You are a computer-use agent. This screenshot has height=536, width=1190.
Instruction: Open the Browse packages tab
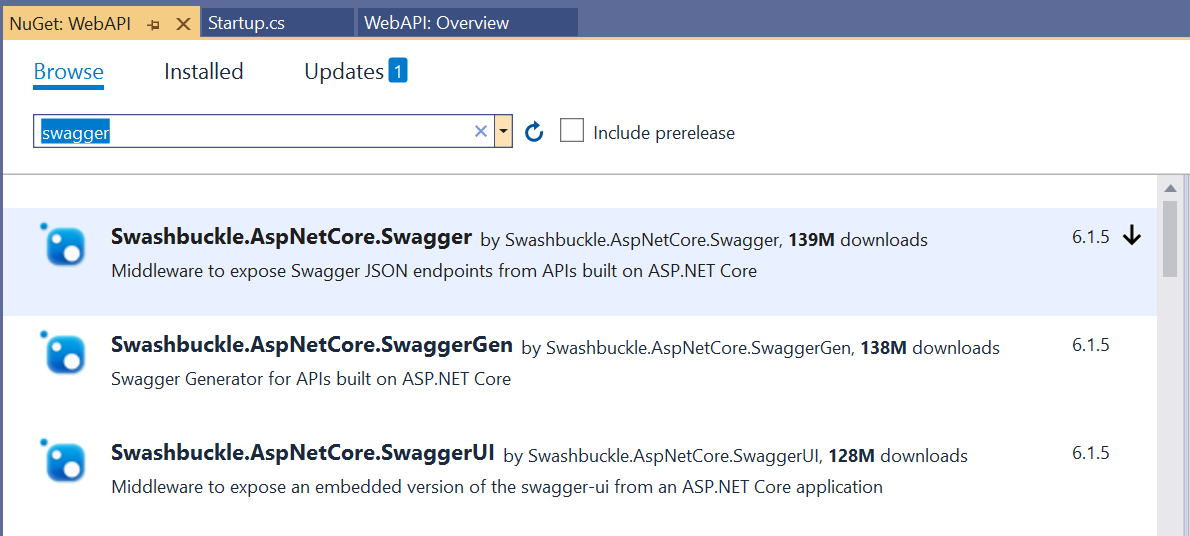[x=68, y=72]
